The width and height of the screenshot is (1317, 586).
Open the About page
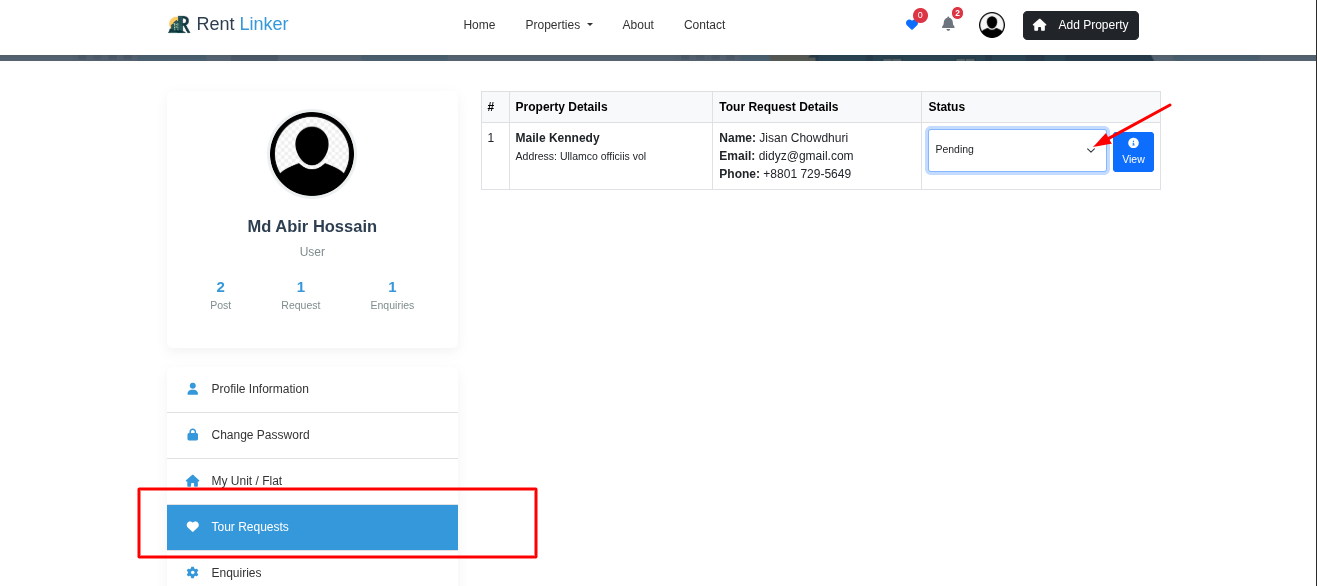coord(638,25)
